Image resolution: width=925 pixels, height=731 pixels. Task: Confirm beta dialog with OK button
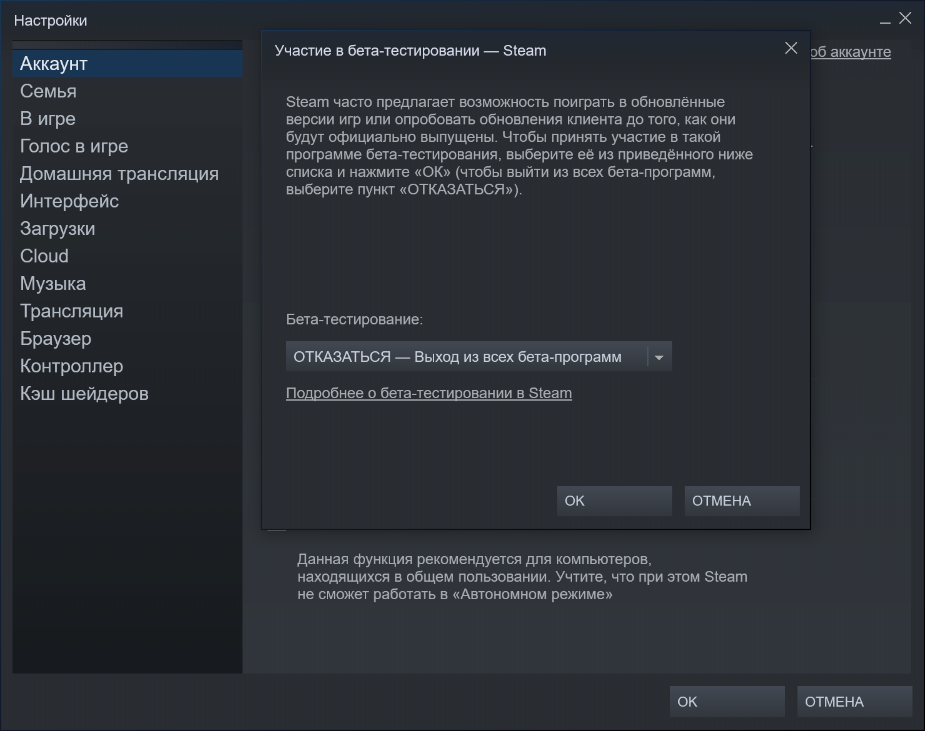pyautogui.click(x=614, y=501)
